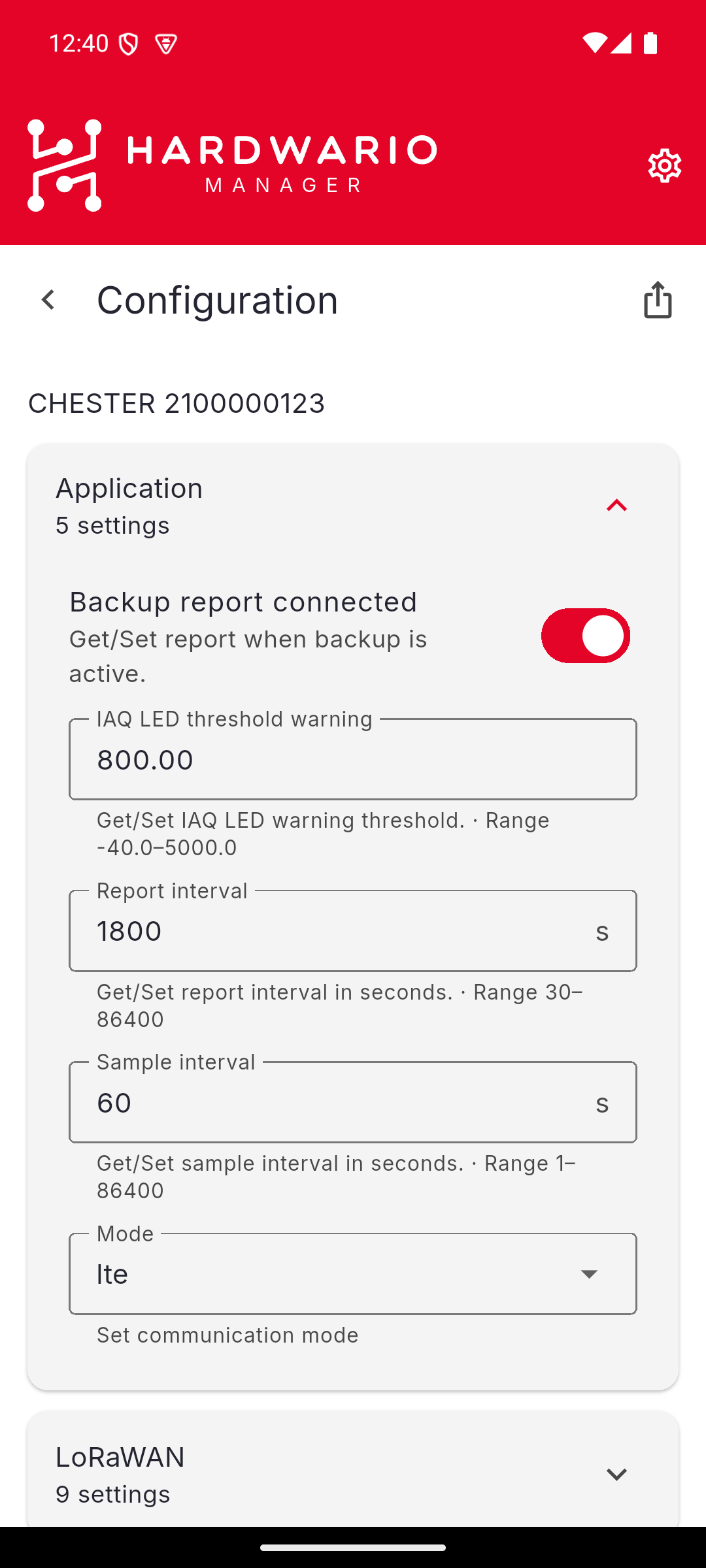This screenshot has width=706, height=1568.
Task: Click the Sample interval field with 60
Action: [x=353, y=1102]
